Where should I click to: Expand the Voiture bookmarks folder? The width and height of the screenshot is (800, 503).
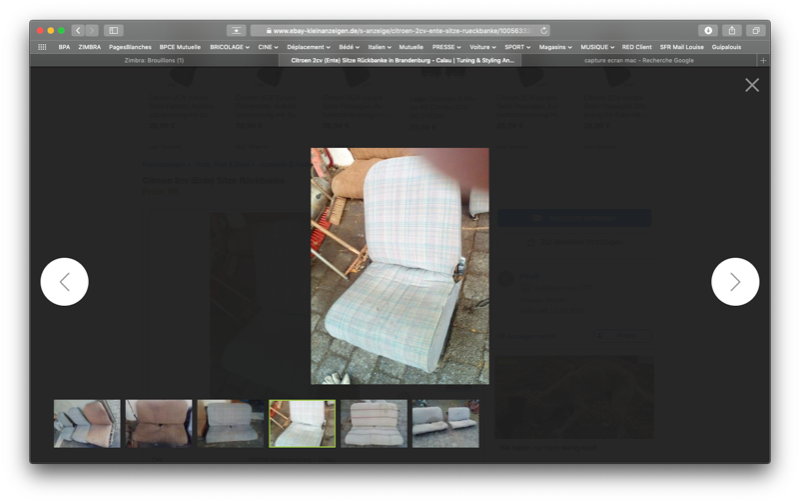482,47
